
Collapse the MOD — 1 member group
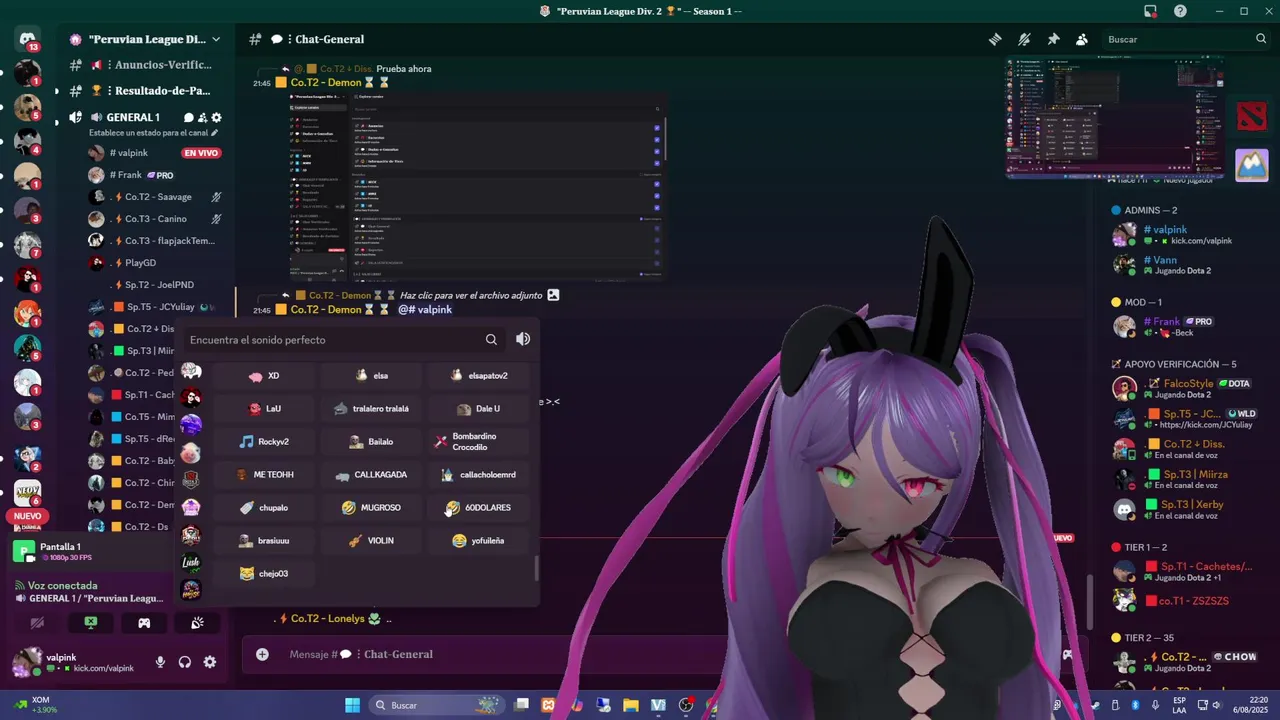tap(1135, 302)
